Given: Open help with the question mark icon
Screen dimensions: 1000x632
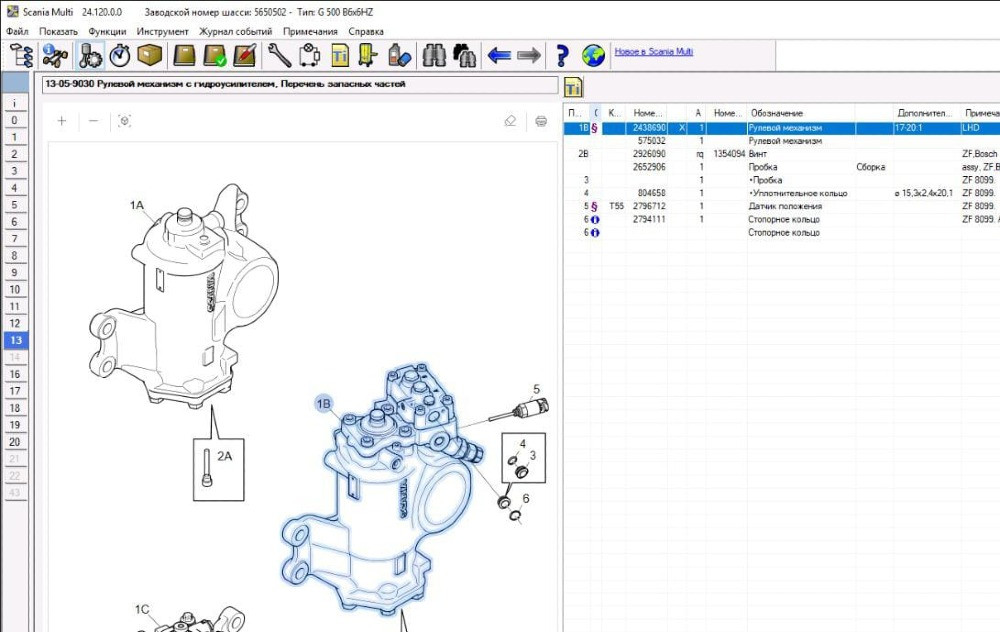Looking at the screenshot, I should point(562,54).
